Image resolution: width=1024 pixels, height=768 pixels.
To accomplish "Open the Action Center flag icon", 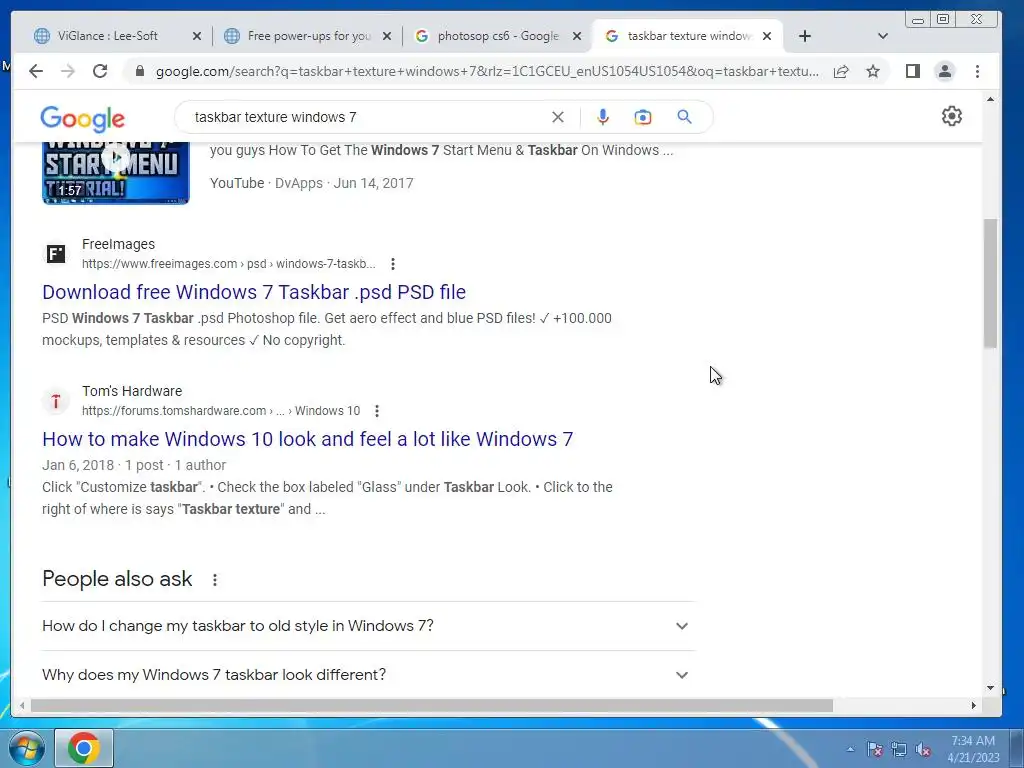I will (875, 749).
